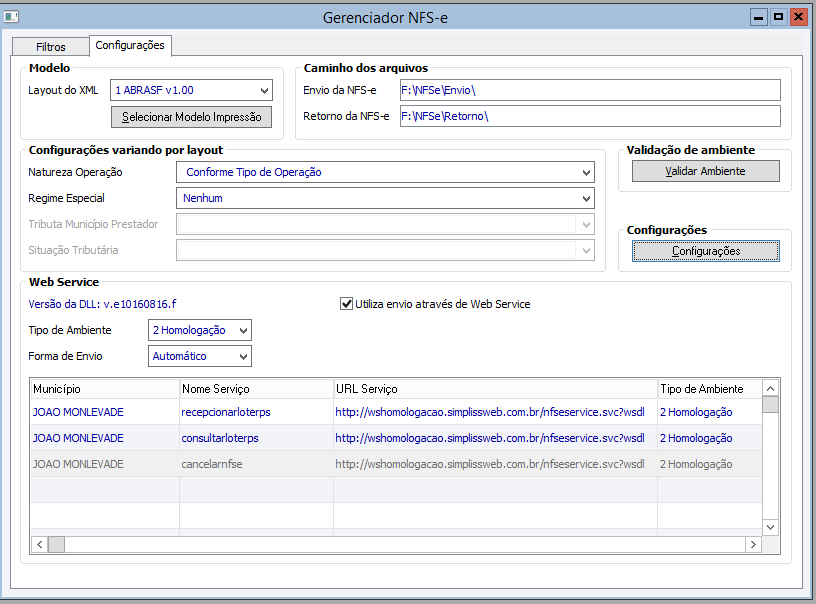
Task: Maximize the Gerenciador NFS-e window
Action: (778, 16)
